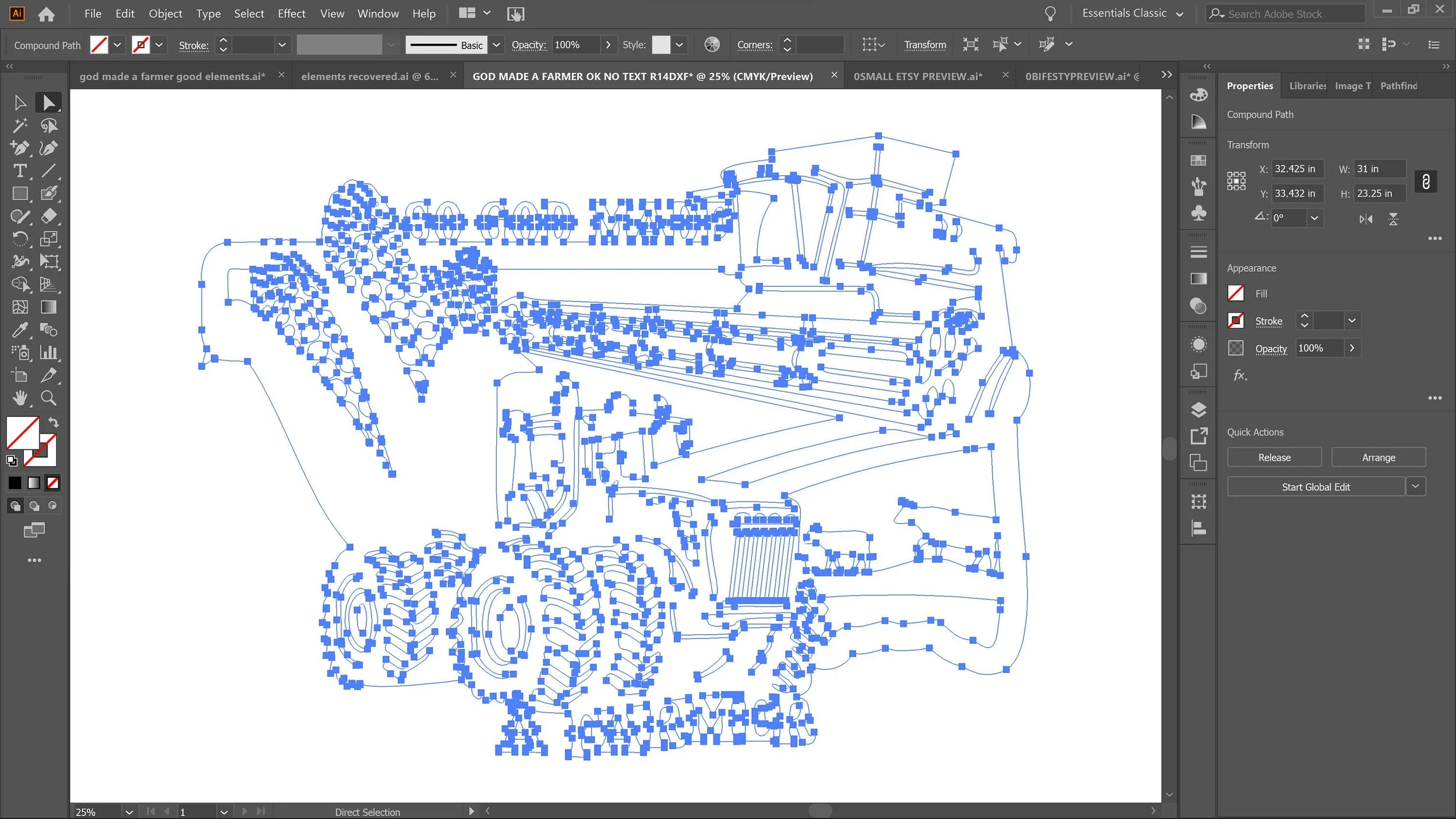Viewport: 1456px width, 819px height.
Task: Open the zoom level dropdown
Action: tap(129, 811)
